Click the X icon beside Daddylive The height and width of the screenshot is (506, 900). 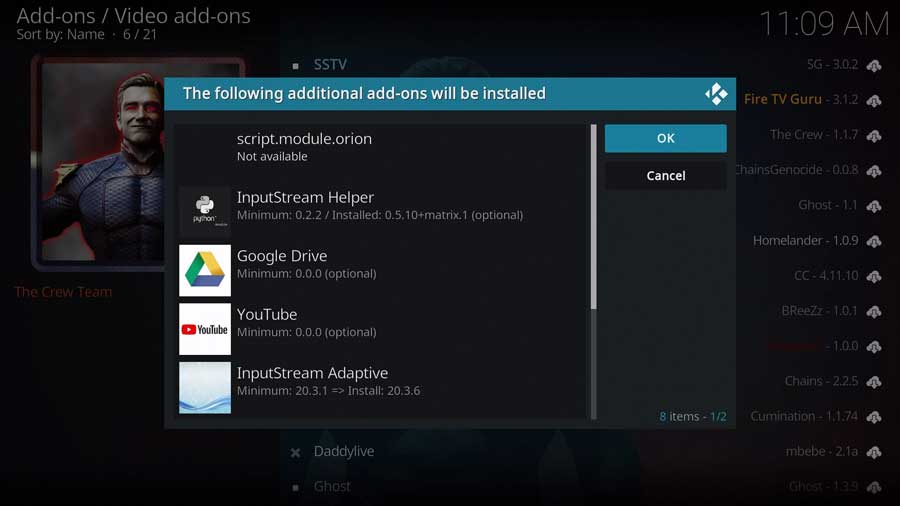pyautogui.click(x=295, y=453)
